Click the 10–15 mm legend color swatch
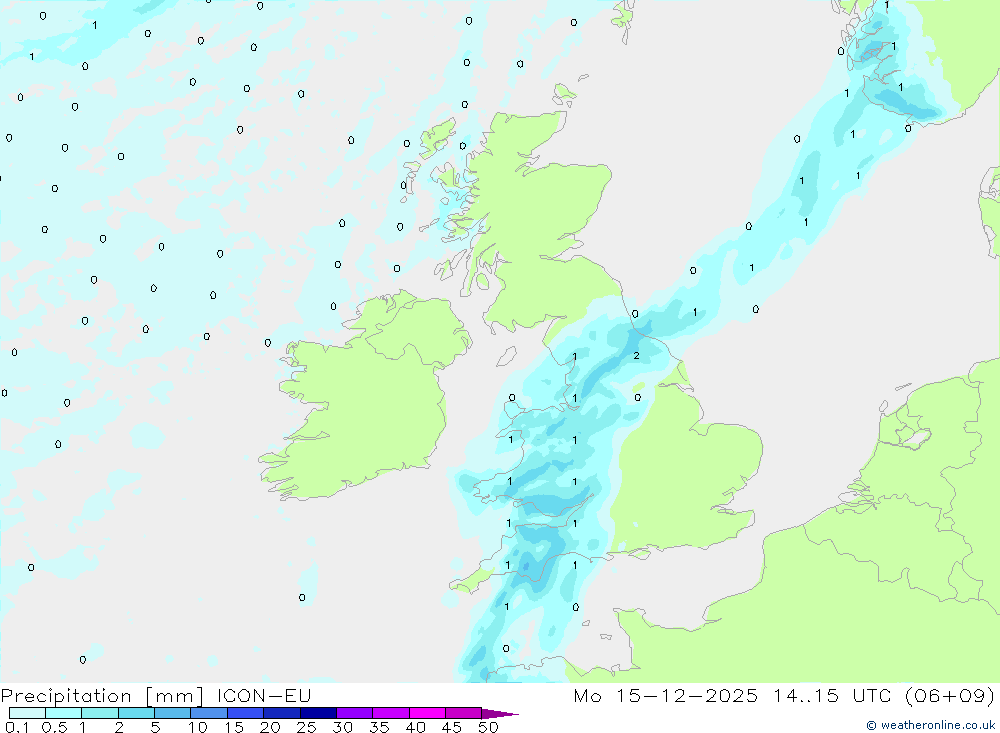The image size is (1000, 733). click(209, 713)
